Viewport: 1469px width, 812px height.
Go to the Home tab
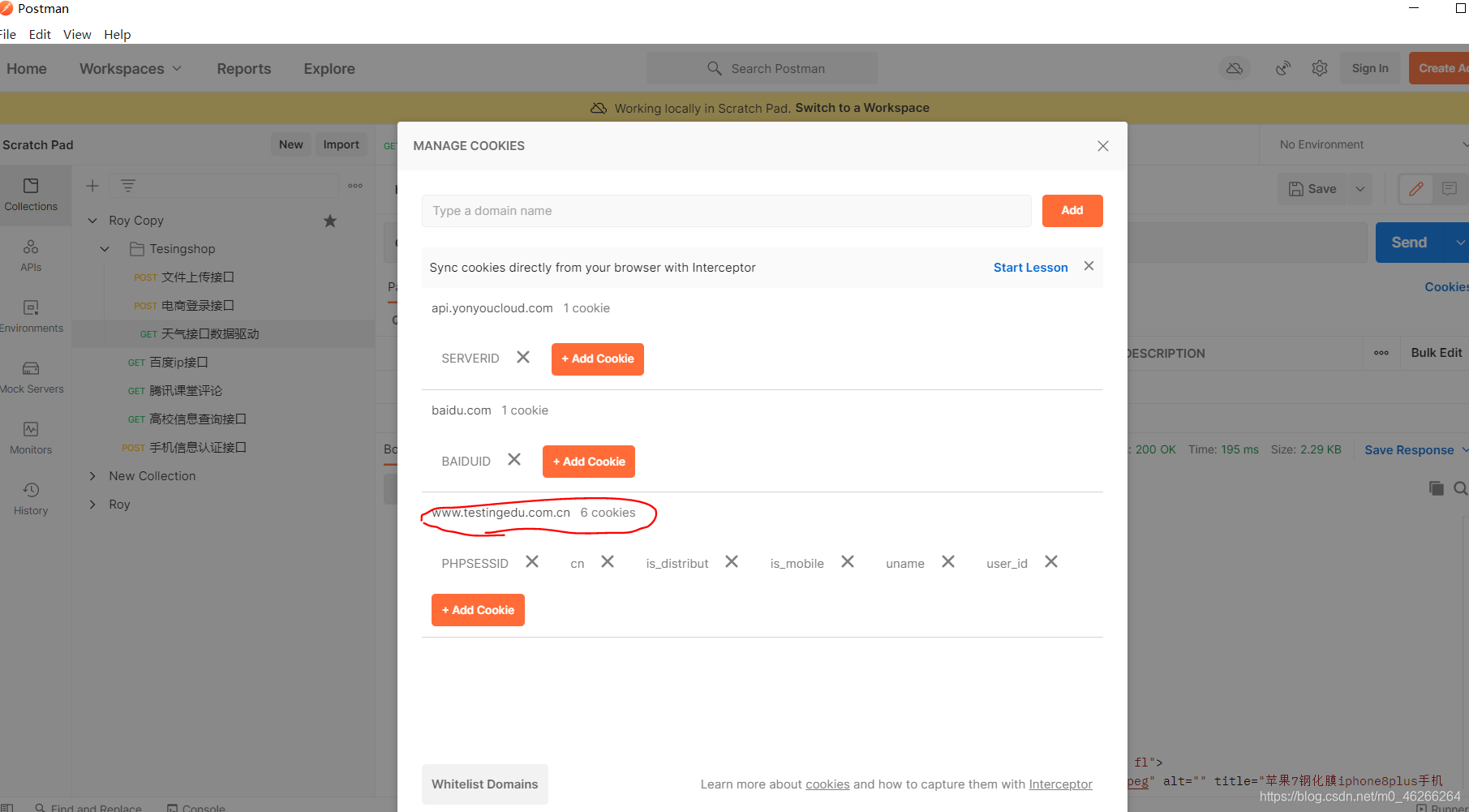click(x=26, y=69)
